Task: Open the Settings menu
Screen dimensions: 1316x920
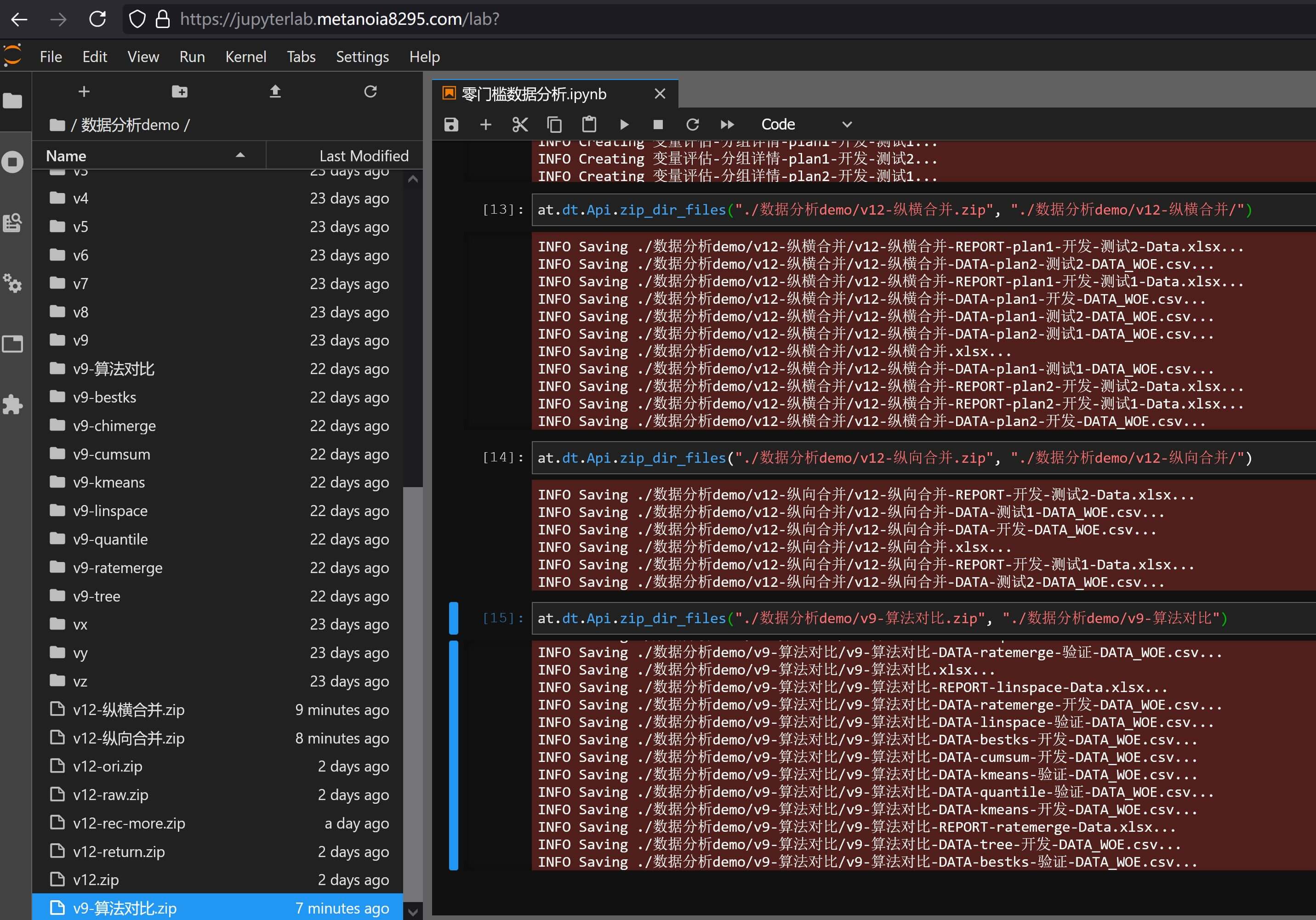Action: click(x=362, y=57)
